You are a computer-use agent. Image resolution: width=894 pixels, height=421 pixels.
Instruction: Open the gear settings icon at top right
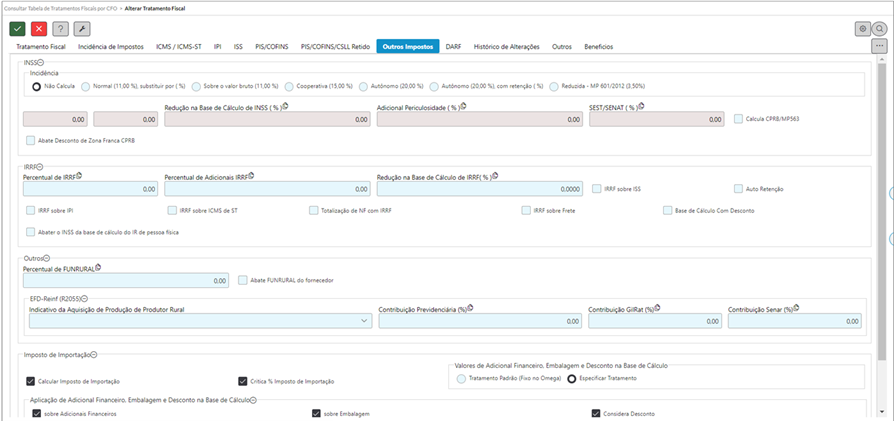pyautogui.click(x=863, y=29)
